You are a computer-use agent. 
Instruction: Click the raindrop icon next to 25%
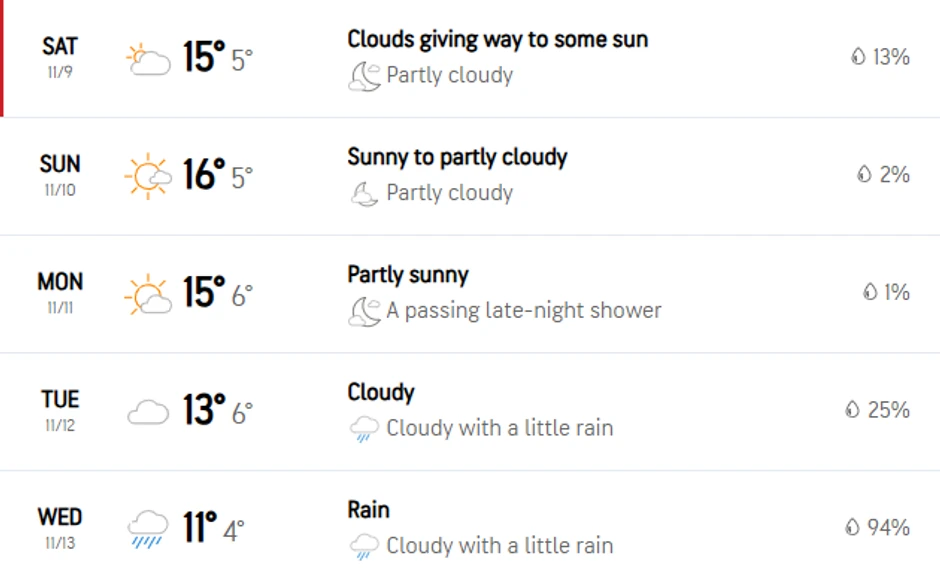click(853, 409)
